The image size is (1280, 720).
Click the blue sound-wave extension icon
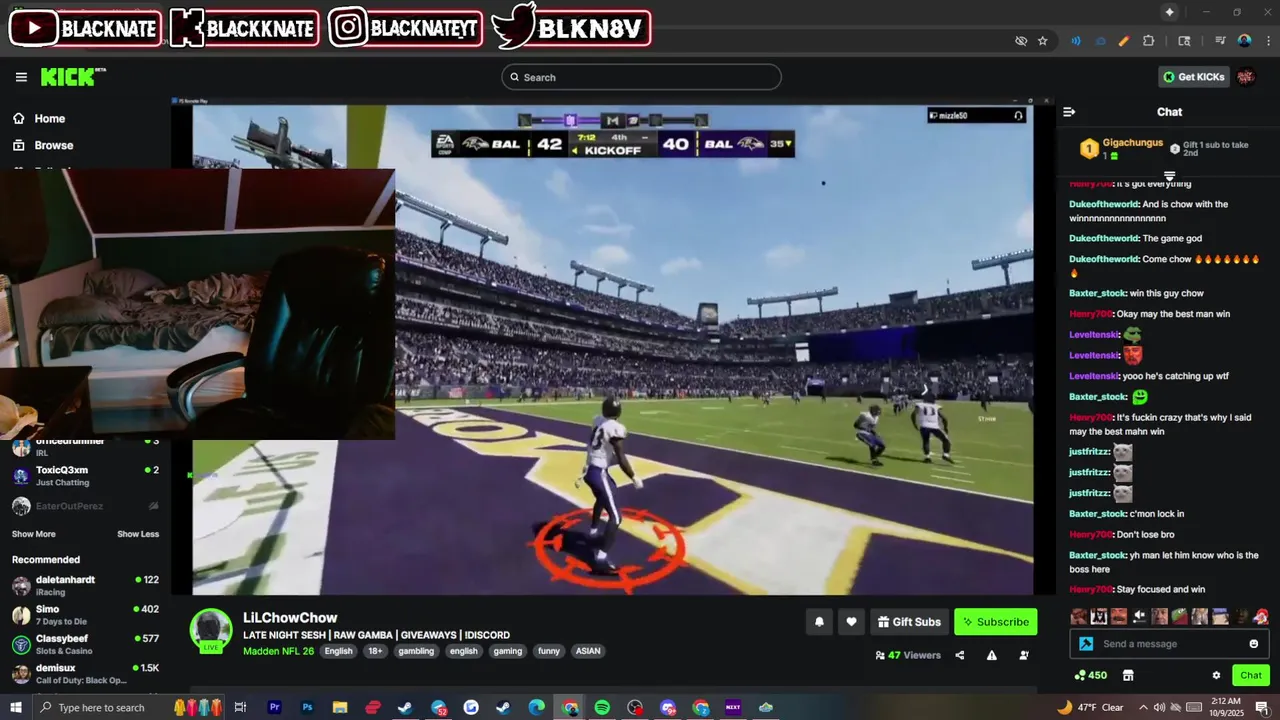click(1076, 41)
